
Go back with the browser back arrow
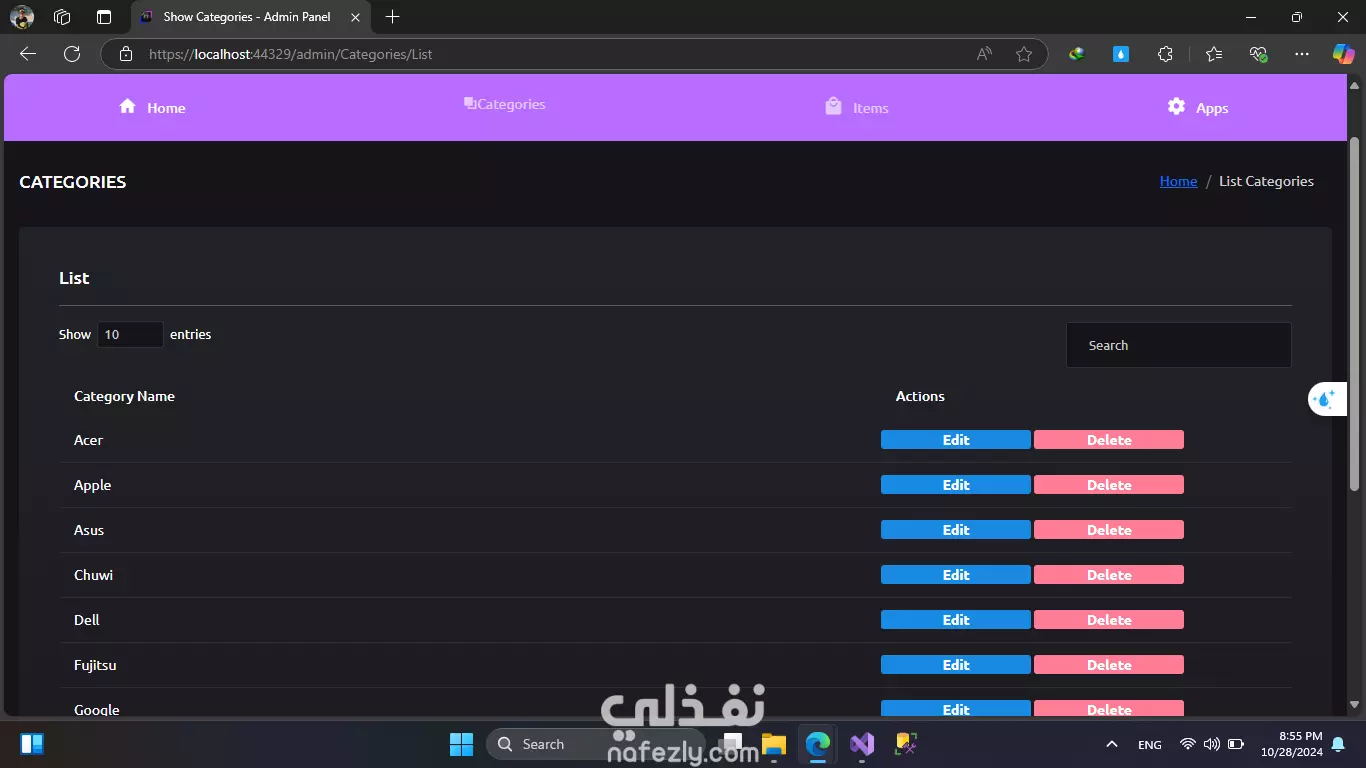coord(28,54)
